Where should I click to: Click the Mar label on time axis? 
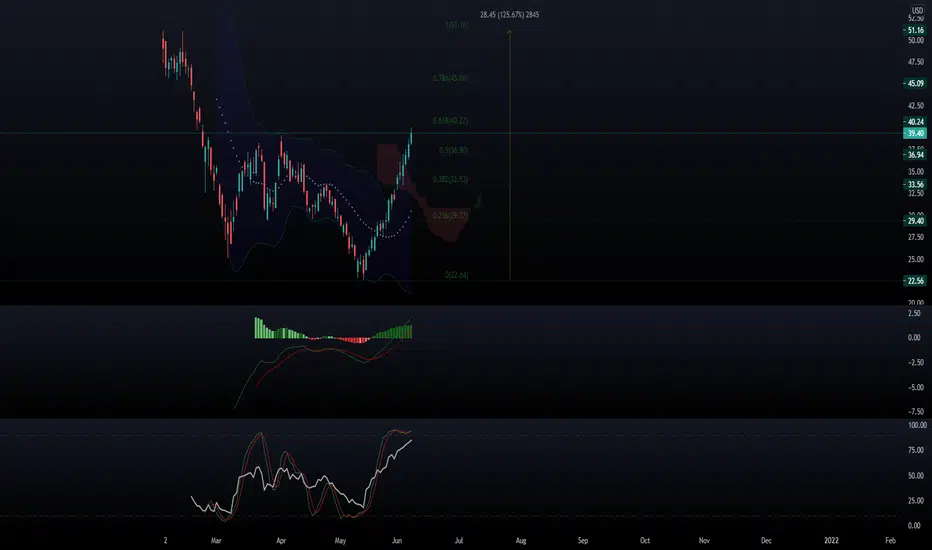216,540
